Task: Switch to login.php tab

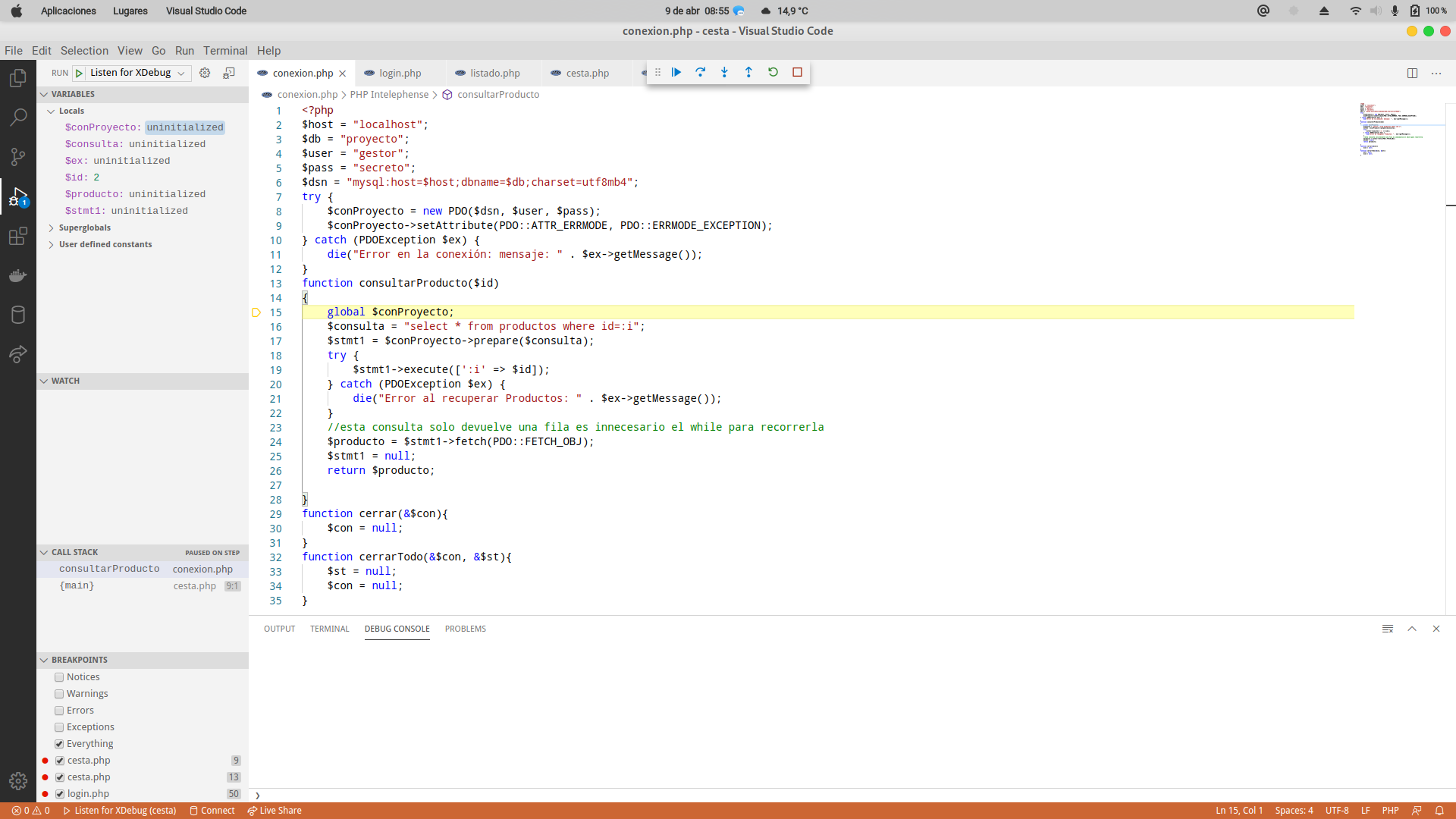Action: pyautogui.click(x=400, y=74)
